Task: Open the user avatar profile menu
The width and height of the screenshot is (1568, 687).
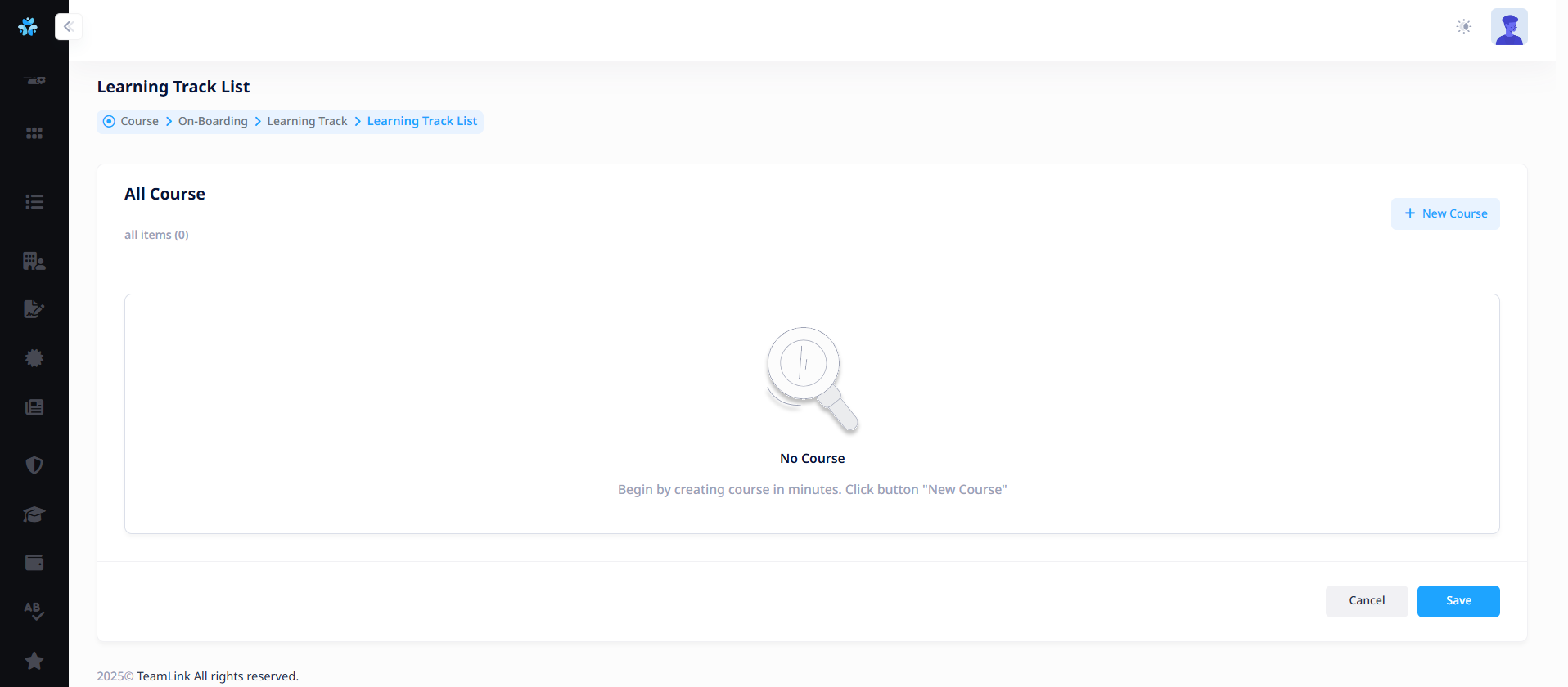Action: [x=1509, y=27]
